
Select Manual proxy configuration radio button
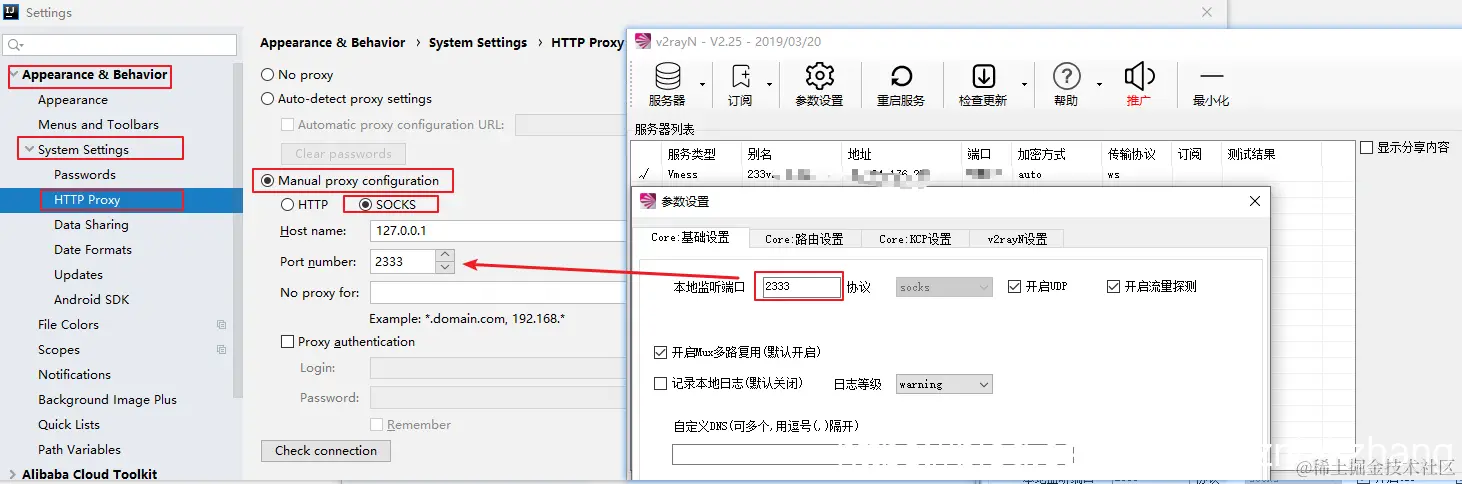(x=267, y=181)
